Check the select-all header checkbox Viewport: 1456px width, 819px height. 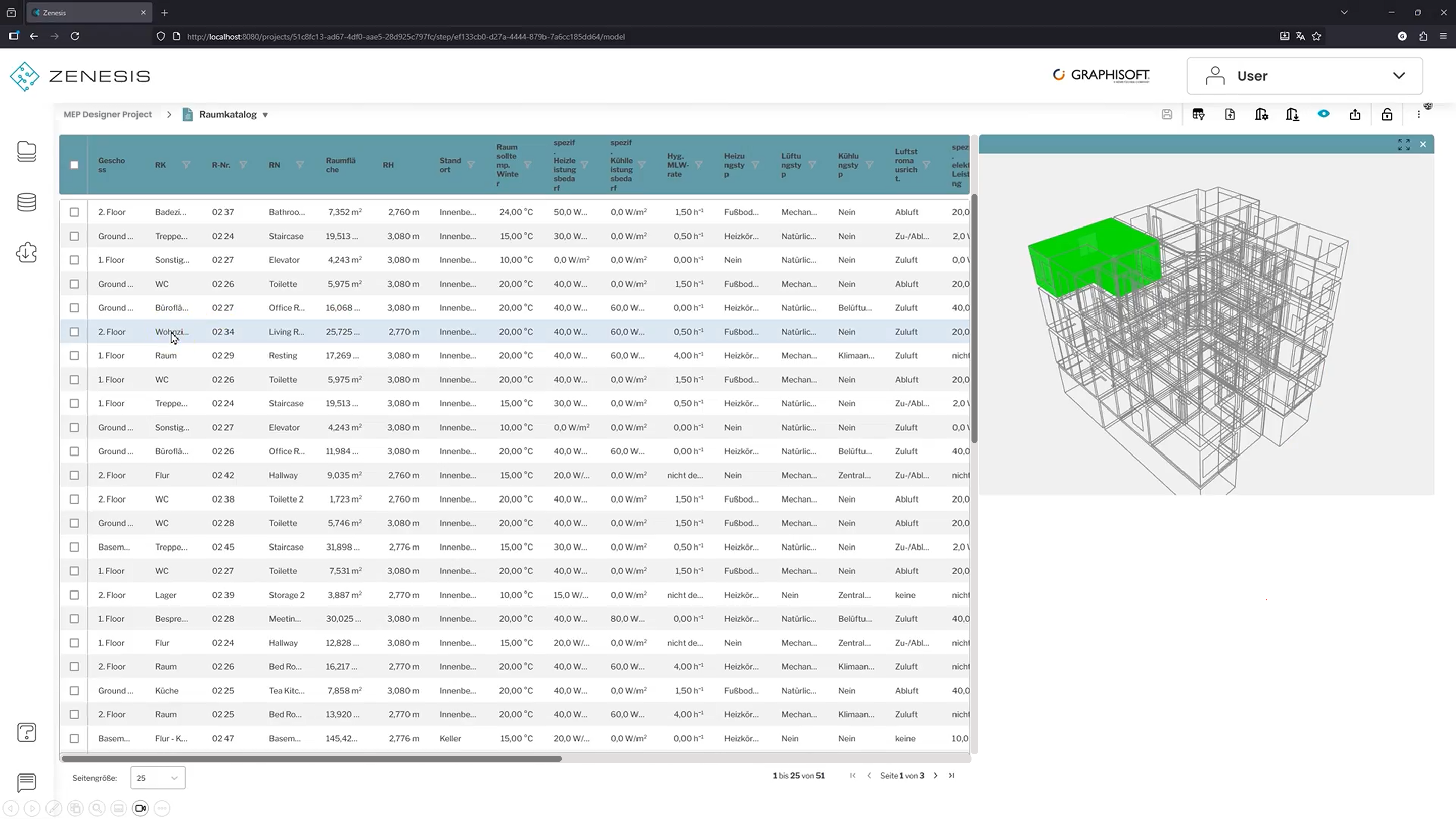[x=74, y=165]
